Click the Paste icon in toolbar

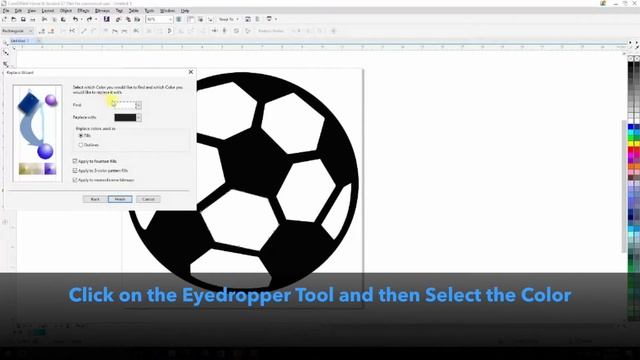(63, 19)
